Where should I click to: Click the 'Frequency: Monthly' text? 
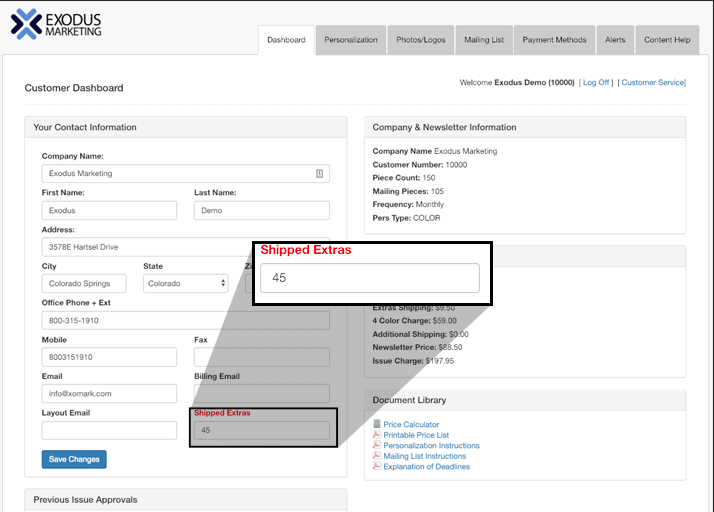point(408,205)
